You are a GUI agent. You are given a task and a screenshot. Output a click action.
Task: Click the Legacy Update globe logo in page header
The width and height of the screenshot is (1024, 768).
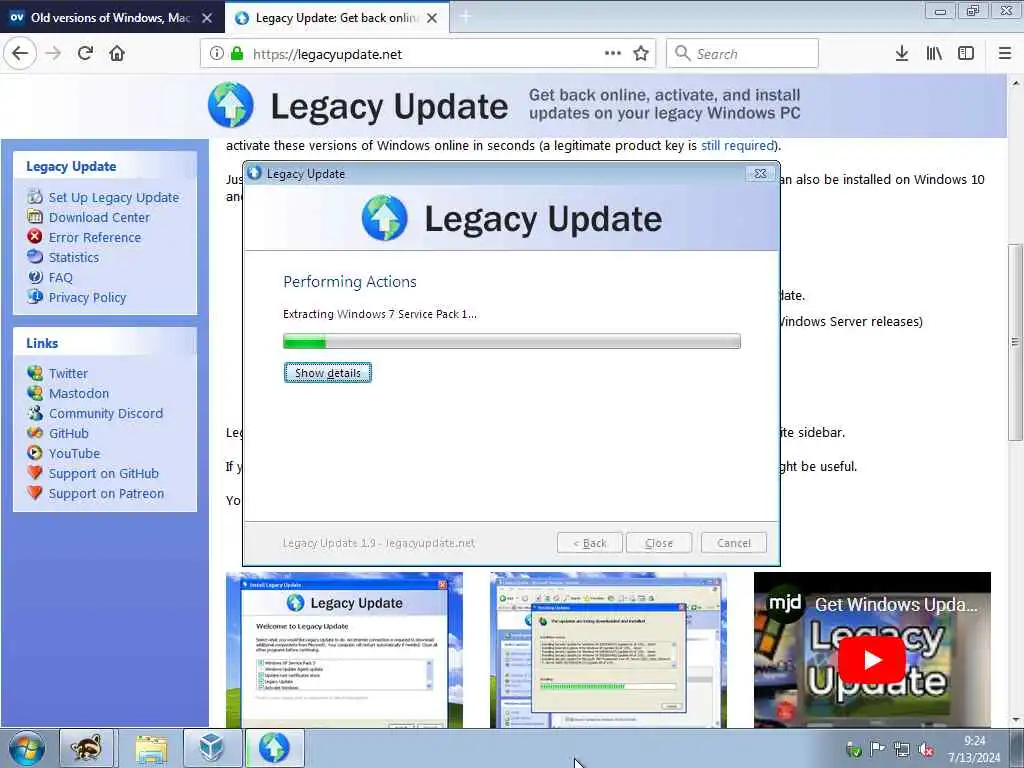(x=231, y=105)
